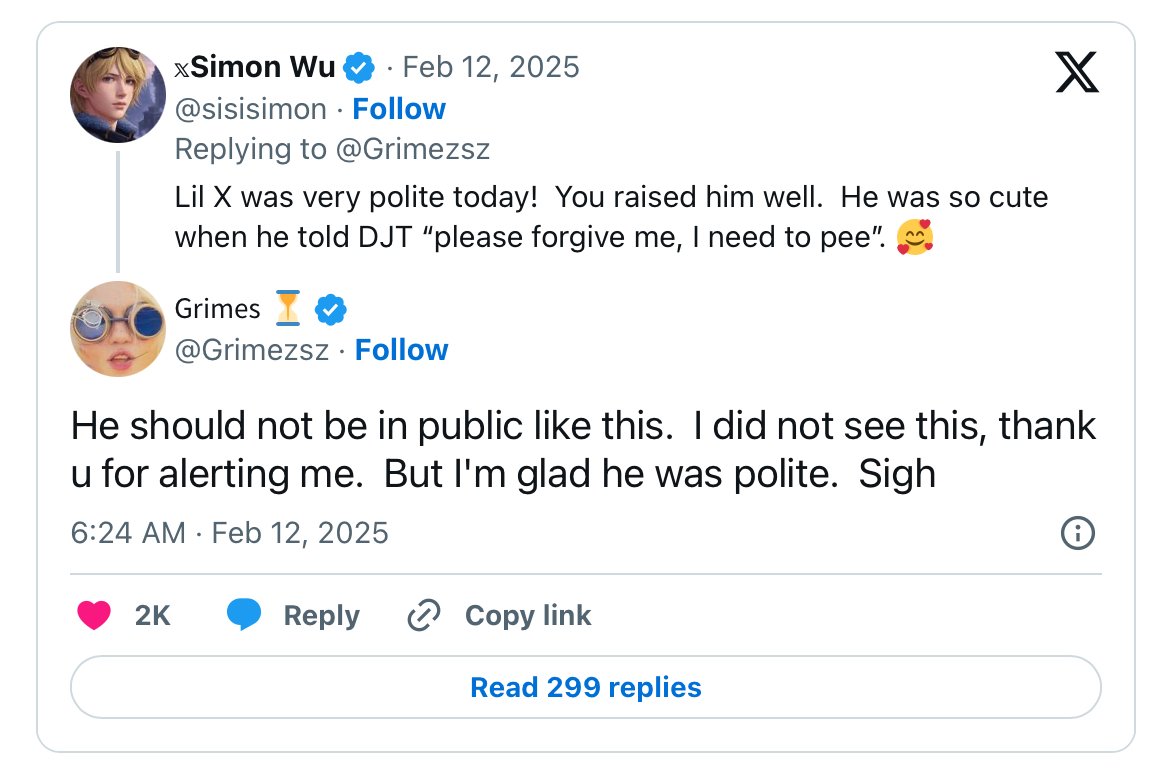The image size is (1168, 770).
Task: Click the Reply text label
Action: pyautogui.click(x=321, y=615)
